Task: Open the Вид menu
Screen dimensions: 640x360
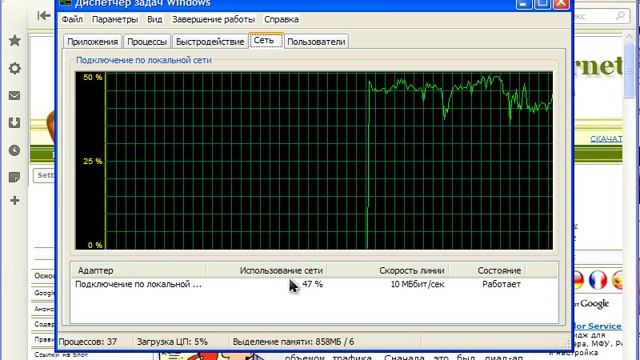Action: 155,19
